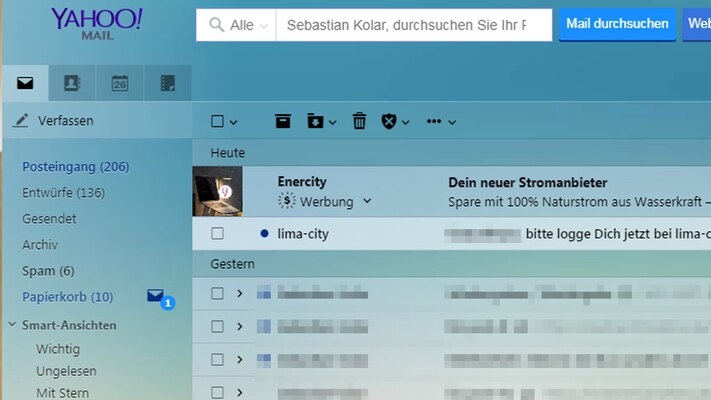The image size is (711, 400).
Task: Collapse the Smart-Ansichten section
Action: pyautogui.click(x=12, y=325)
